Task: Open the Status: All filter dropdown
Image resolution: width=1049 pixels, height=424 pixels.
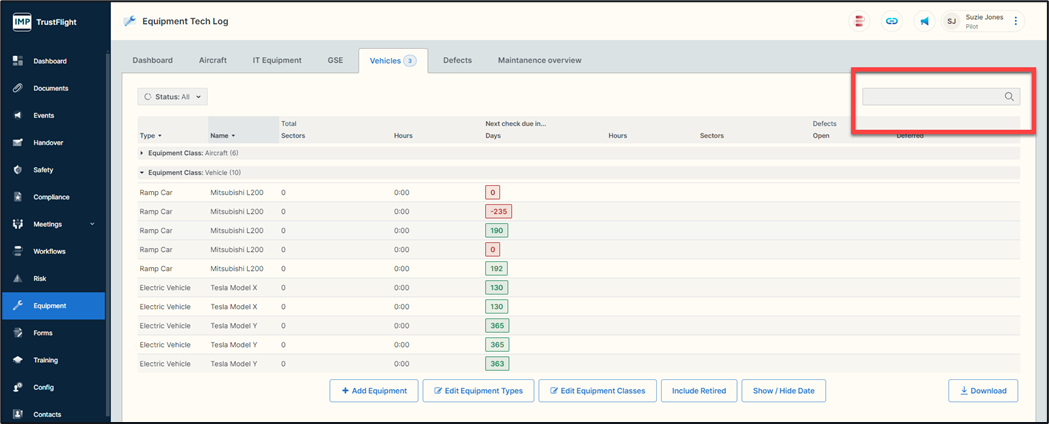Action: click(172, 97)
